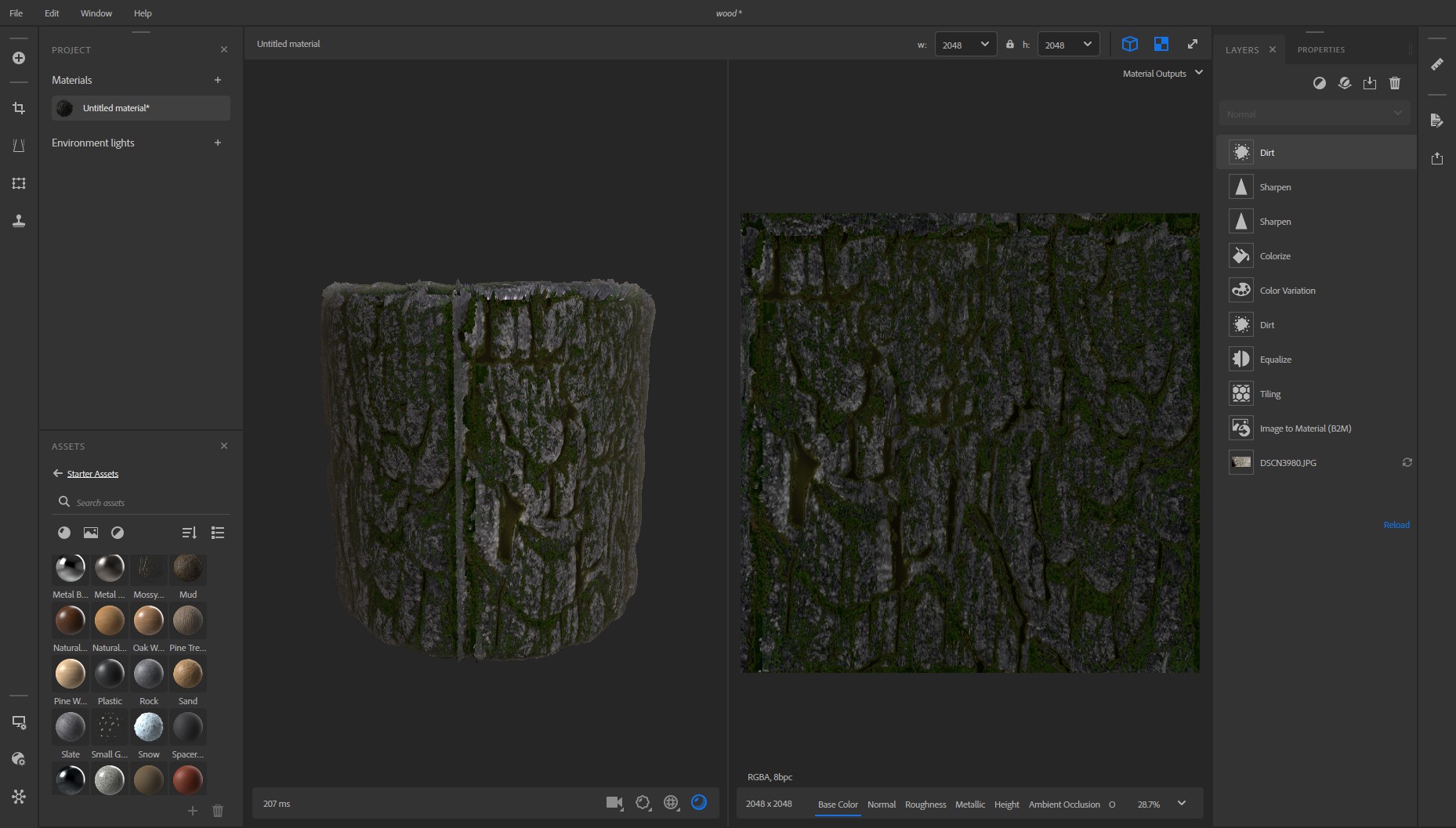Select the Clone Stamp tool
The width and height of the screenshot is (1456, 828).
[19, 221]
